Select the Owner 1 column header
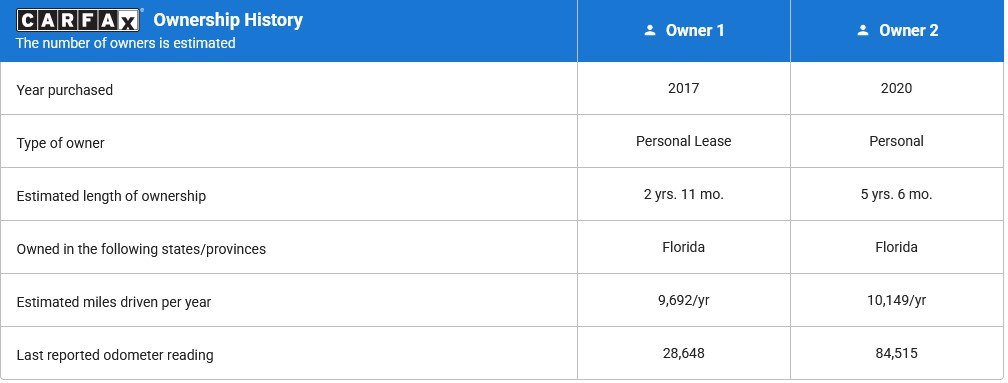This screenshot has height=383, width=1008. (684, 30)
